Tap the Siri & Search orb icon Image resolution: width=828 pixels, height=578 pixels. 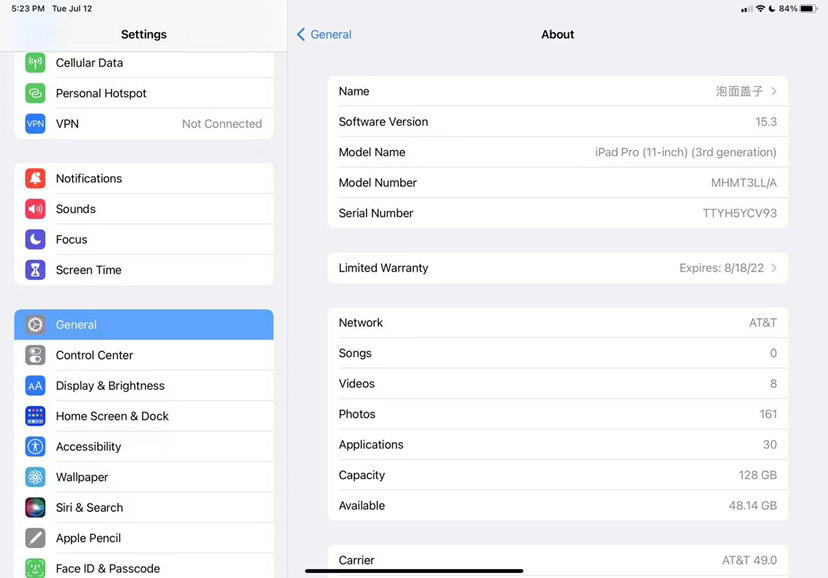[35, 508]
